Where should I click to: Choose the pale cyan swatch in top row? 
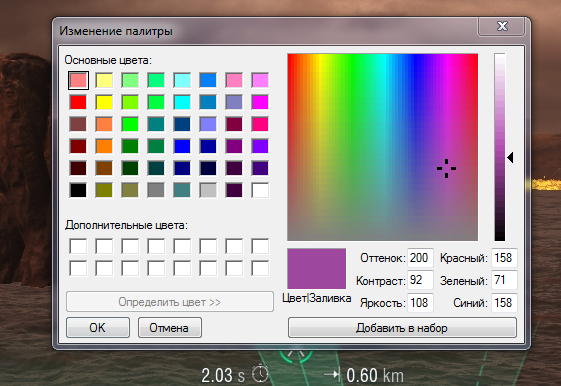pos(182,80)
